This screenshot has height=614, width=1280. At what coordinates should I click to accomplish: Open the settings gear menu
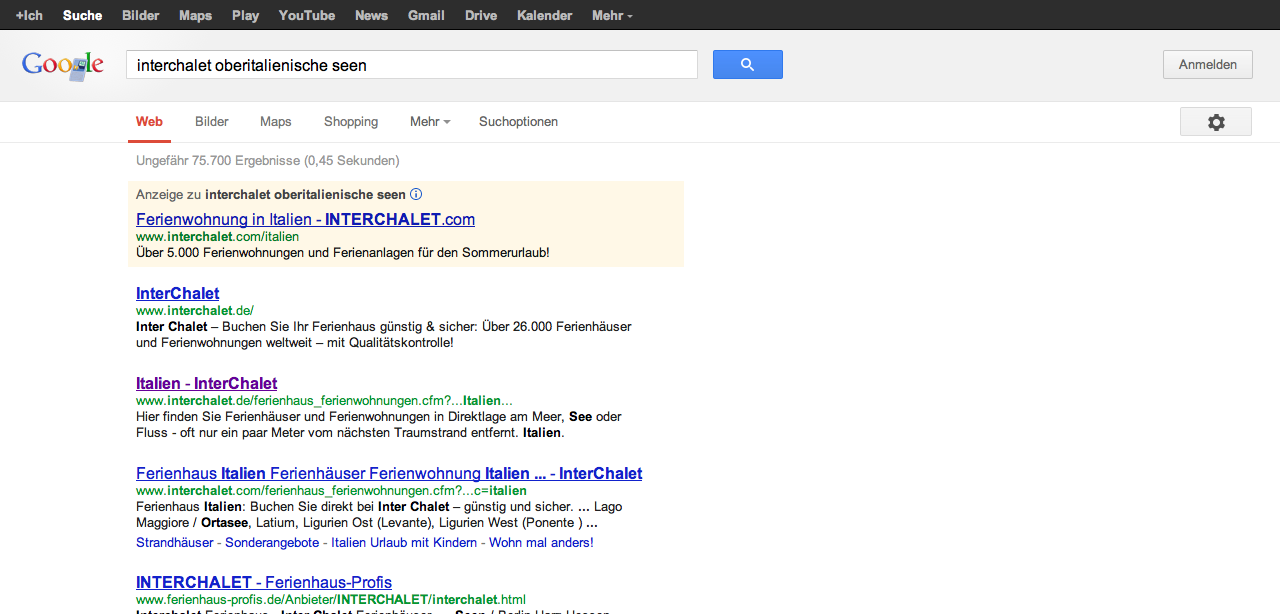point(1215,122)
